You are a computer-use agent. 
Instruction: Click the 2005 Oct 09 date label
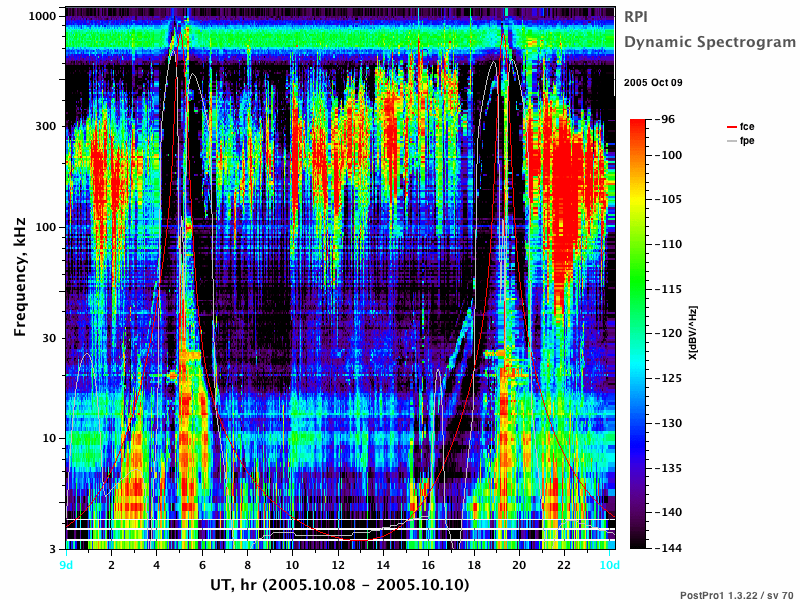(653, 83)
